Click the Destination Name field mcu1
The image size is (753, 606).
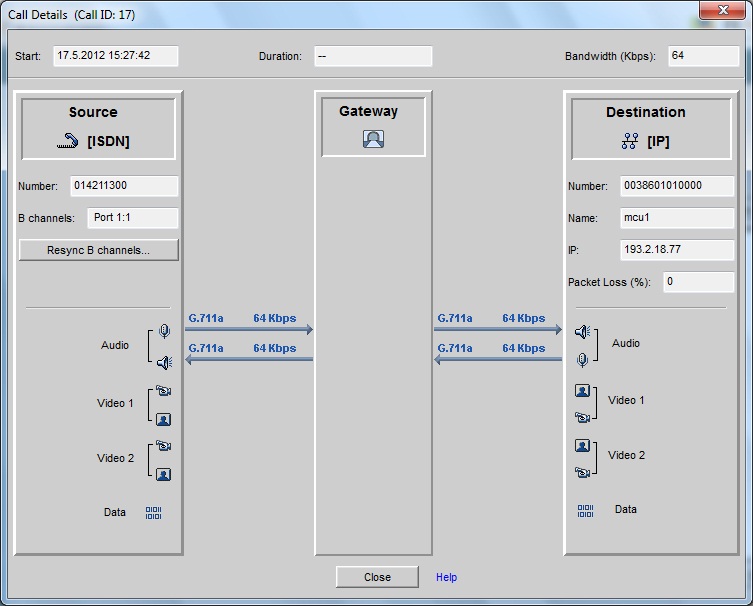tap(677, 218)
